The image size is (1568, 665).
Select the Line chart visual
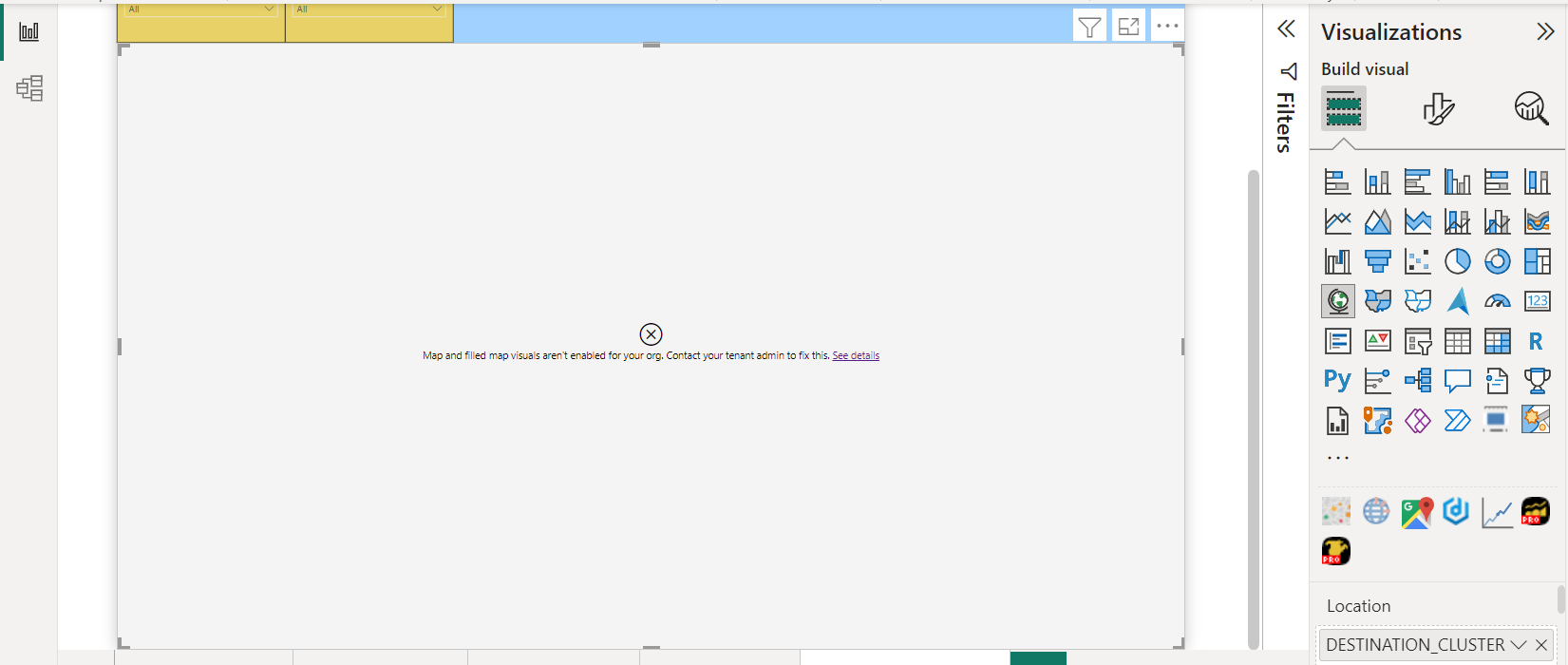(1337, 221)
